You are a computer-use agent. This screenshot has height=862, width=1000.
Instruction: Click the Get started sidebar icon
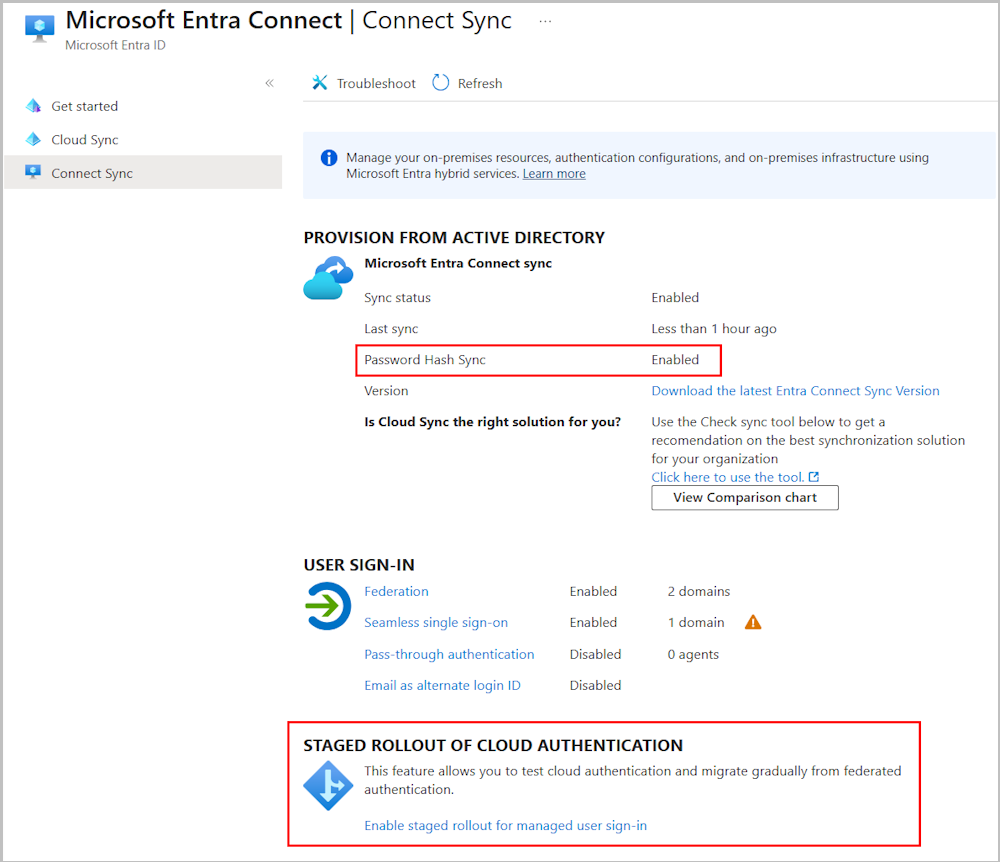point(33,106)
